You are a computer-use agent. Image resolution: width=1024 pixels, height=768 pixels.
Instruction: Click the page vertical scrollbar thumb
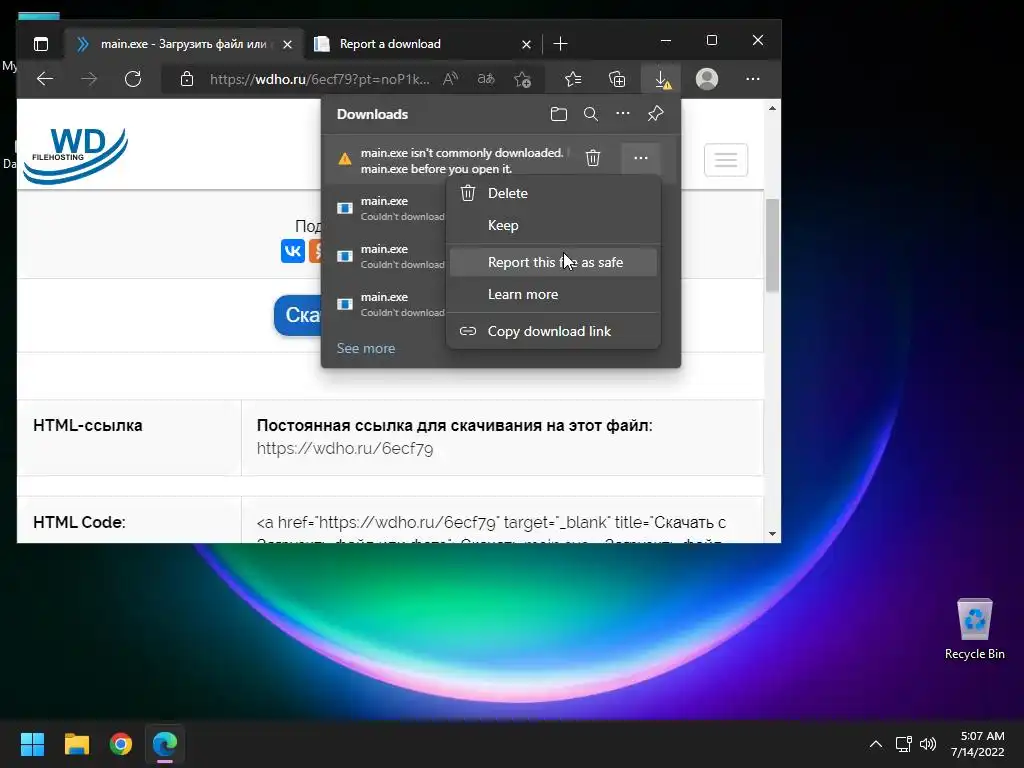click(x=772, y=245)
